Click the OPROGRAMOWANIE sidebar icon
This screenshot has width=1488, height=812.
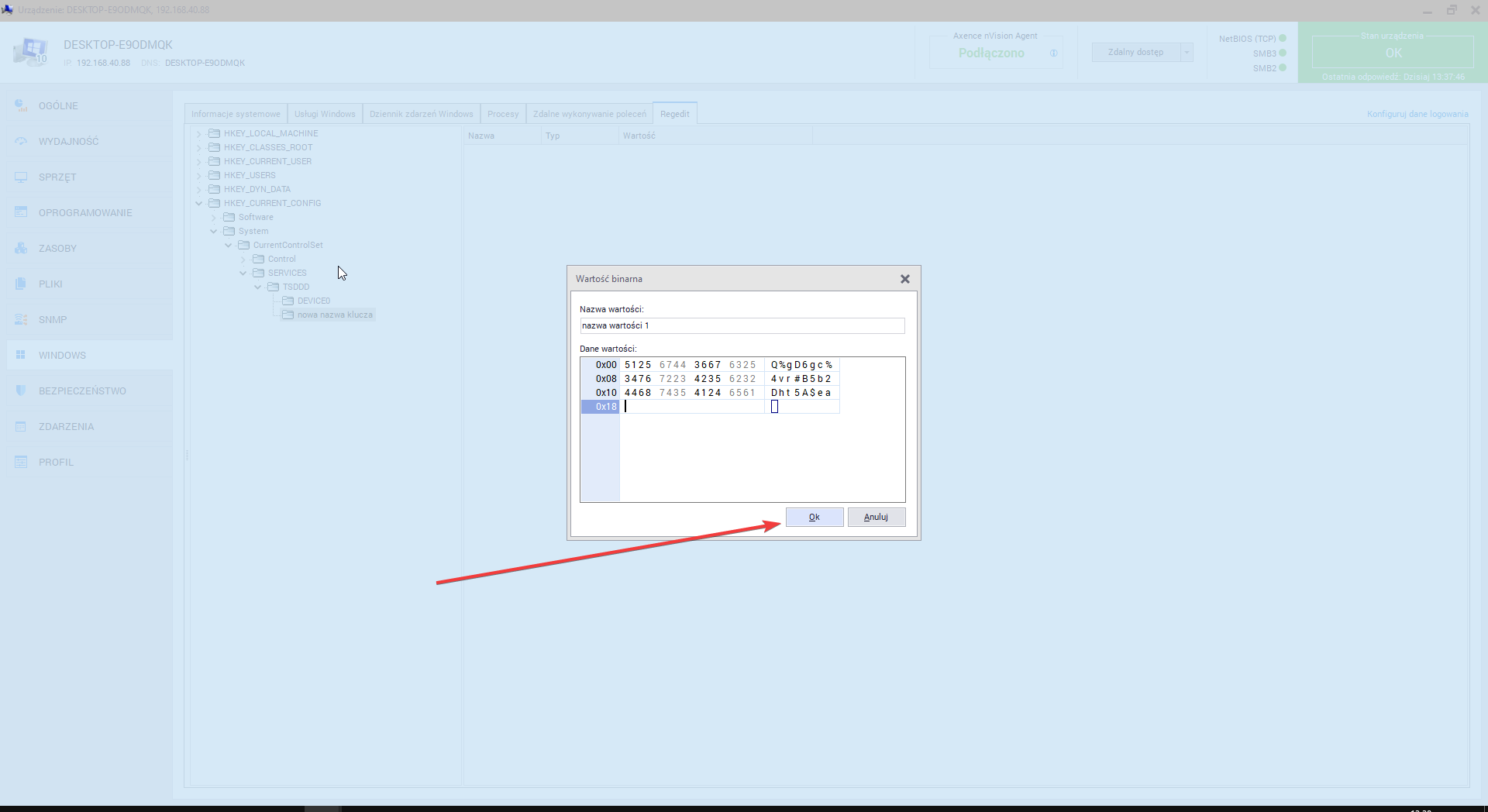click(x=21, y=212)
